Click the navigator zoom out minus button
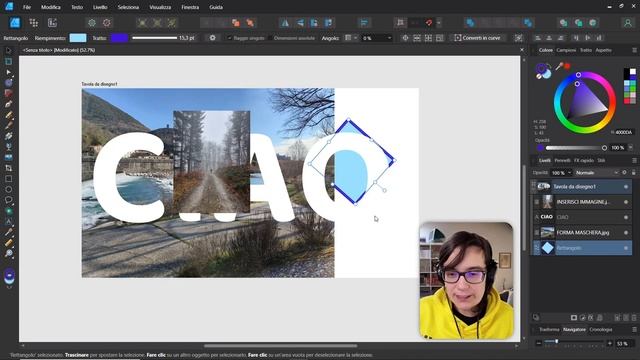Screen dimensions: 640x360 point(538,343)
